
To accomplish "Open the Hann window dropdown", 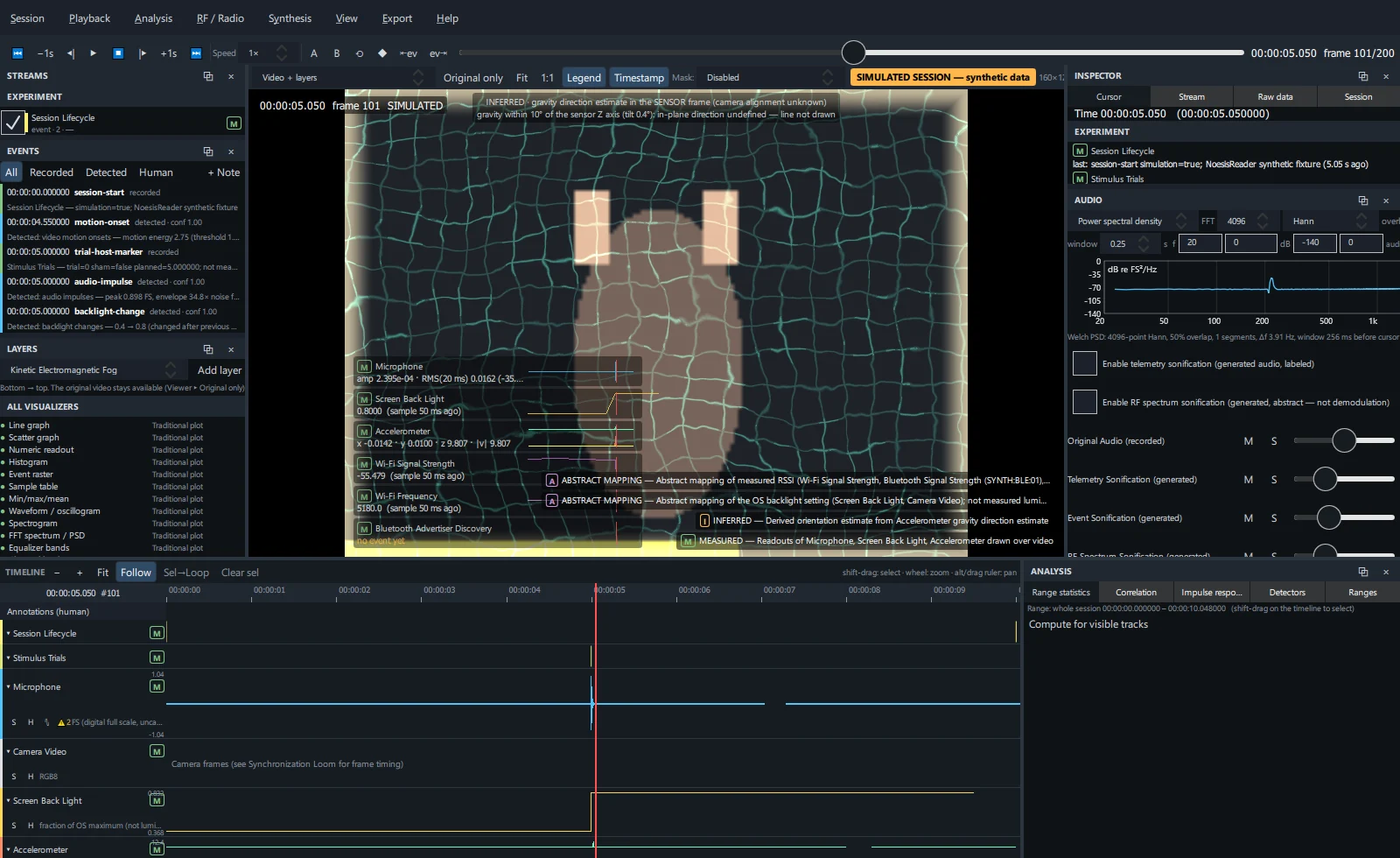I will pyautogui.click(x=1328, y=222).
